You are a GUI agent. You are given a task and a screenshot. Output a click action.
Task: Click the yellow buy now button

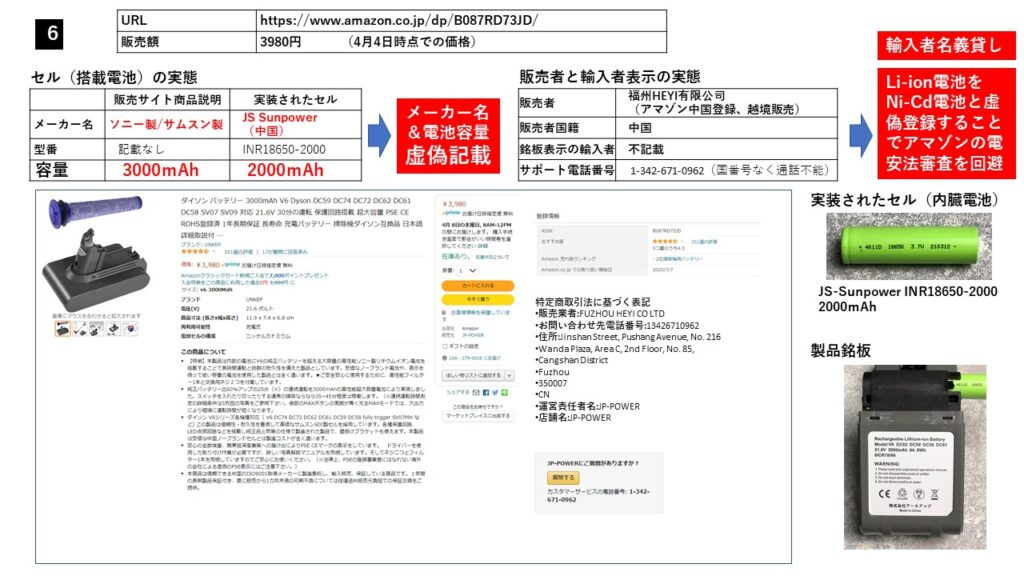[x=478, y=298]
